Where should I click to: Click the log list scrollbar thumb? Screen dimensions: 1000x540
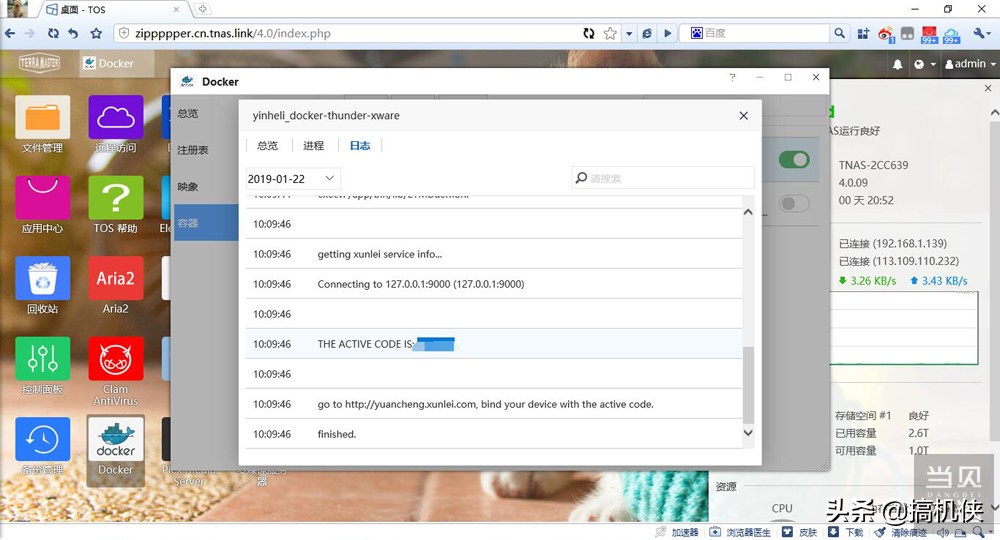pyautogui.click(x=748, y=384)
